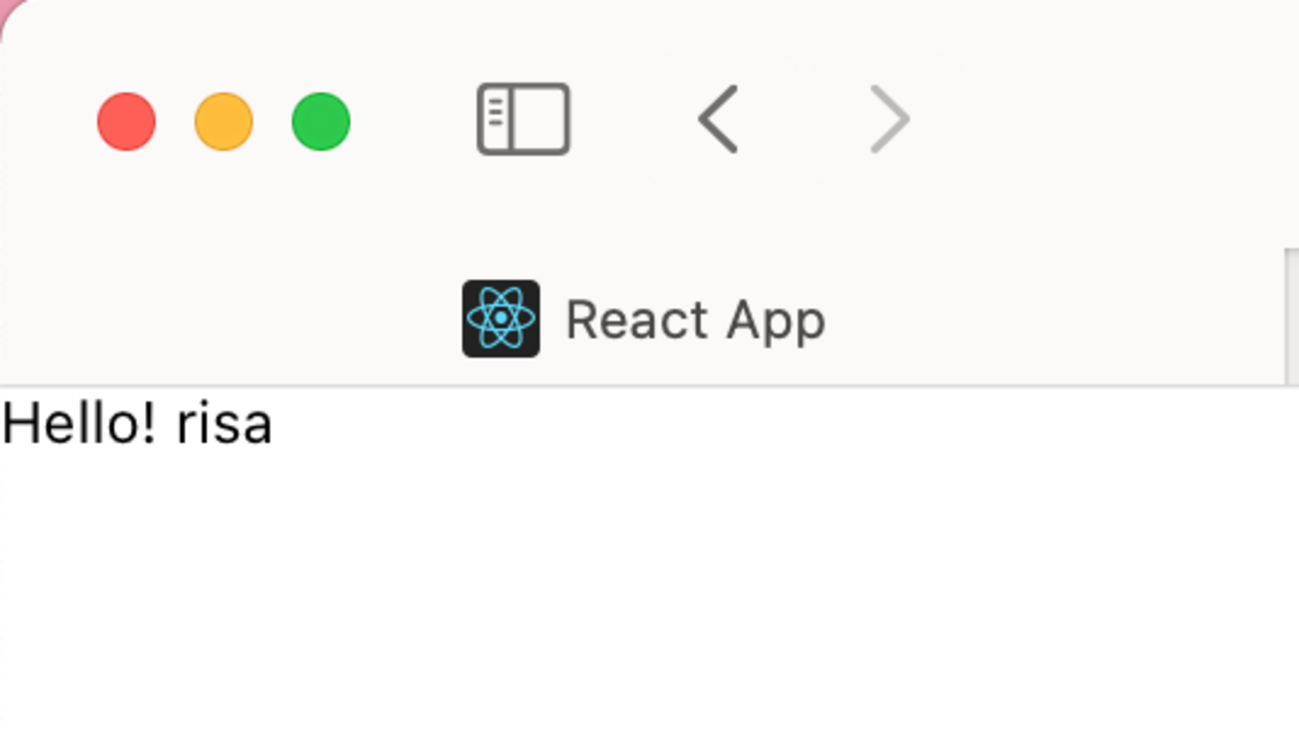Screen dimensions: 1299x730
Task: Minimize the window using the yellow button
Action: tap(223, 122)
